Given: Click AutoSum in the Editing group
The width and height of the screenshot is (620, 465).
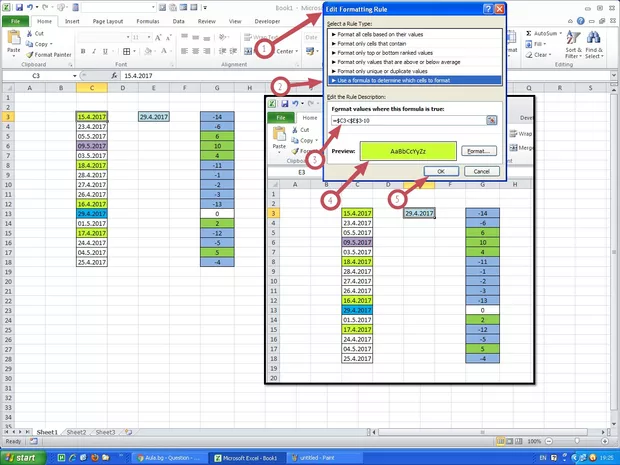Looking at the screenshot, I should (x=544, y=34).
